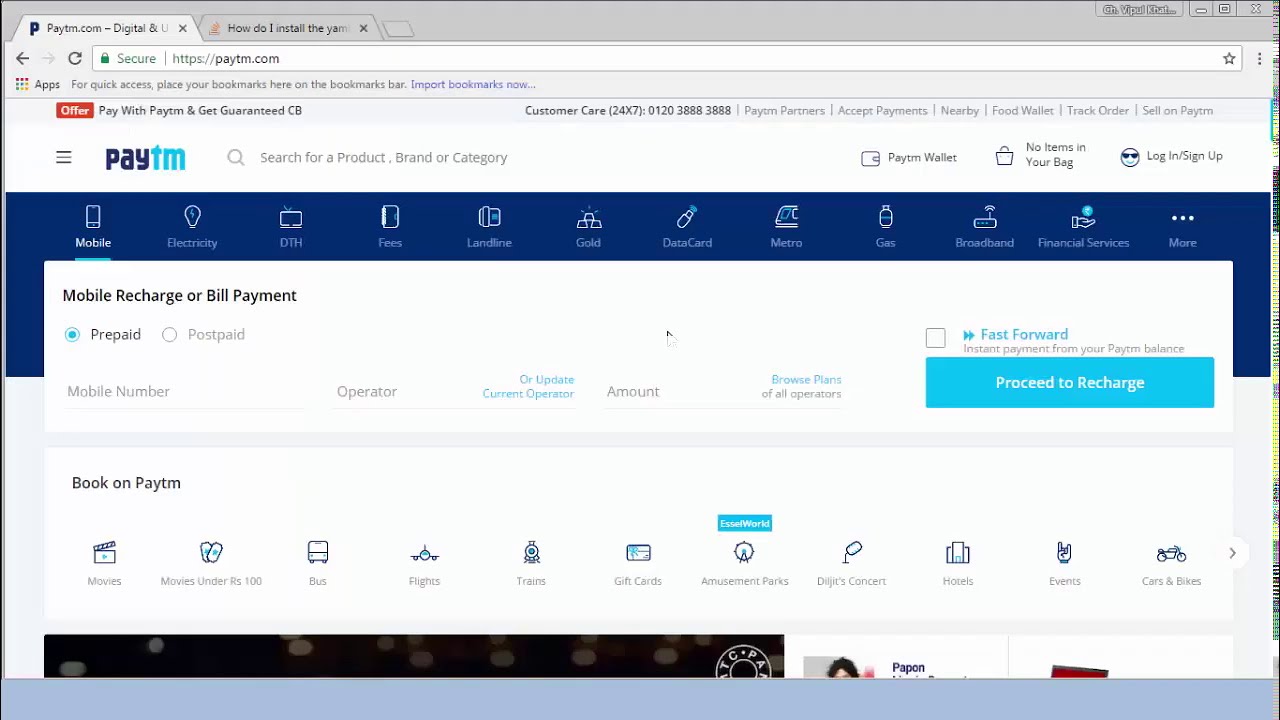The image size is (1280, 720).
Task: Select the DataCard category
Action: 687,227
